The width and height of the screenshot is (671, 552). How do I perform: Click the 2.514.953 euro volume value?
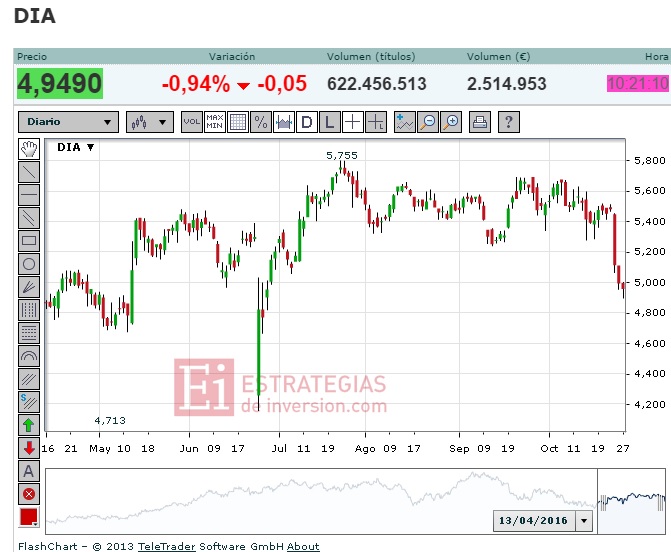pyautogui.click(x=507, y=84)
